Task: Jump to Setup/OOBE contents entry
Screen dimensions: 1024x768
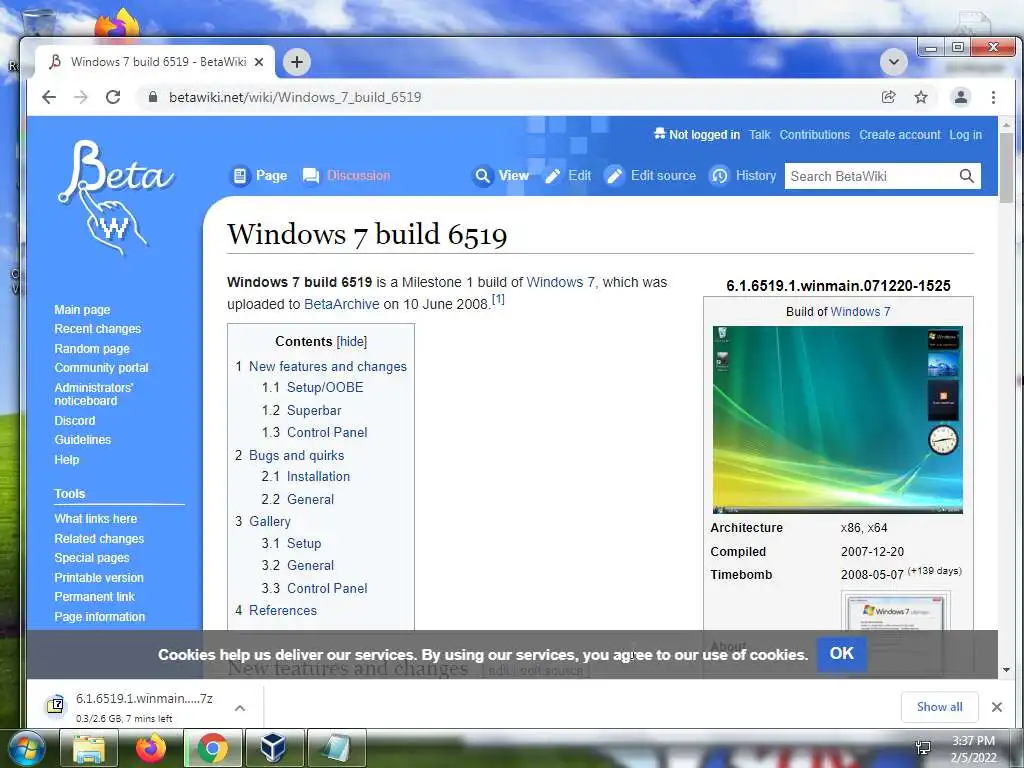Action: (325, 387)
